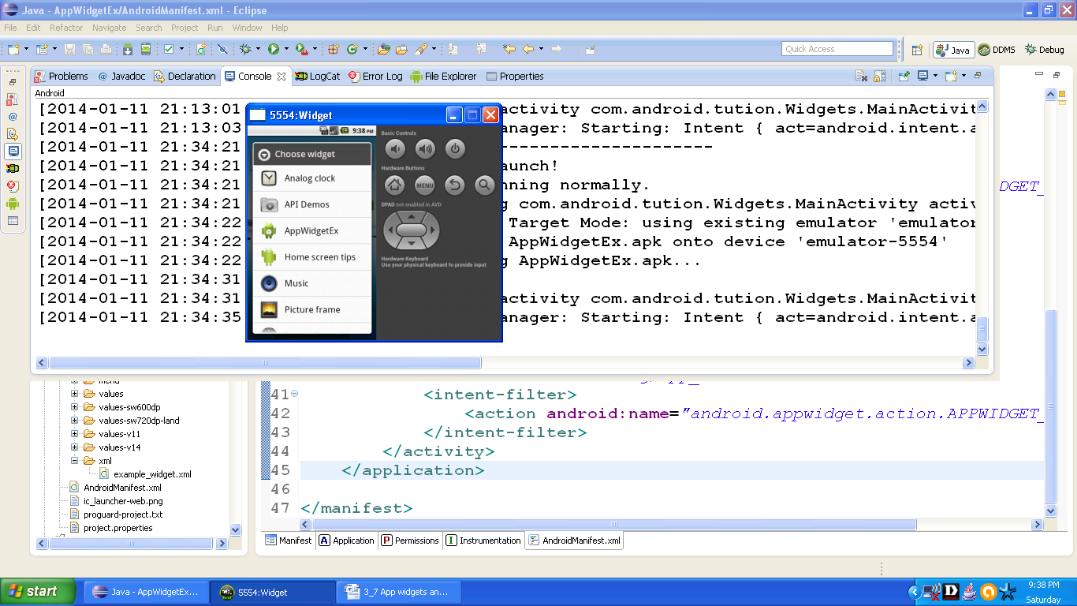Switch to the LogCat tab
1077x606 pixels.
(317, 76)
